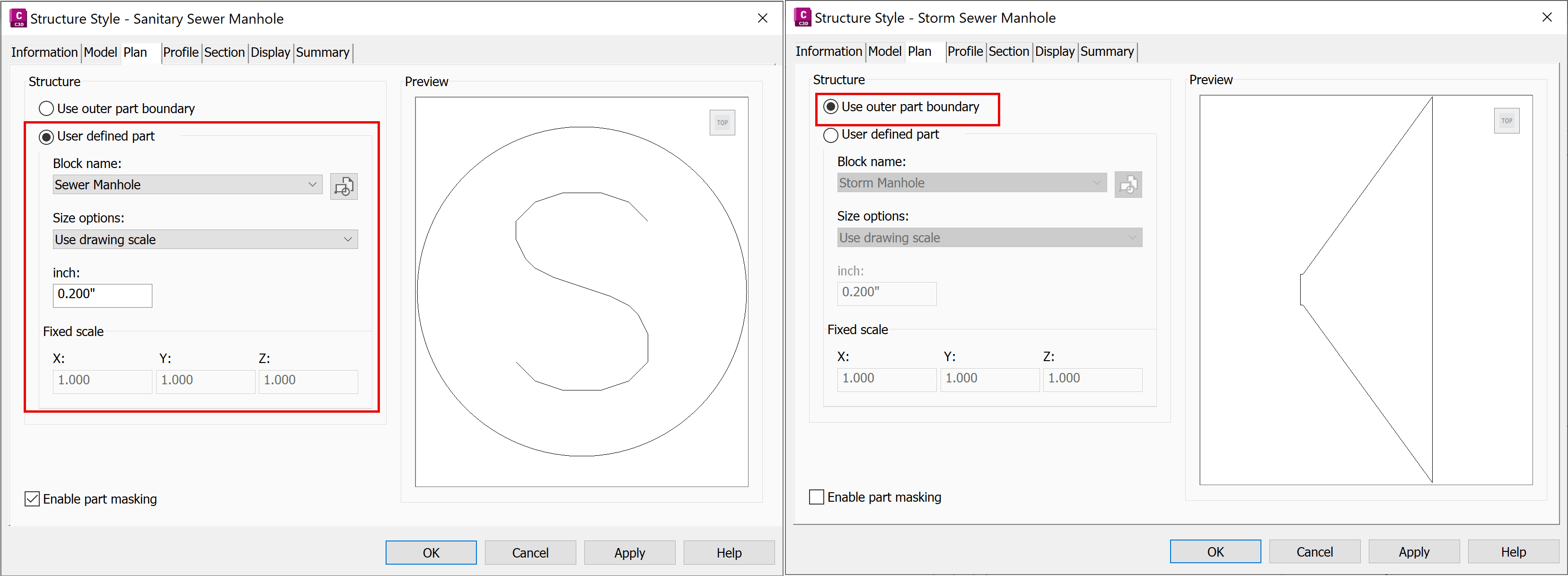Open Size options dropdown in Sanitary dialog
1568x576 pixels.
(205, 239)
